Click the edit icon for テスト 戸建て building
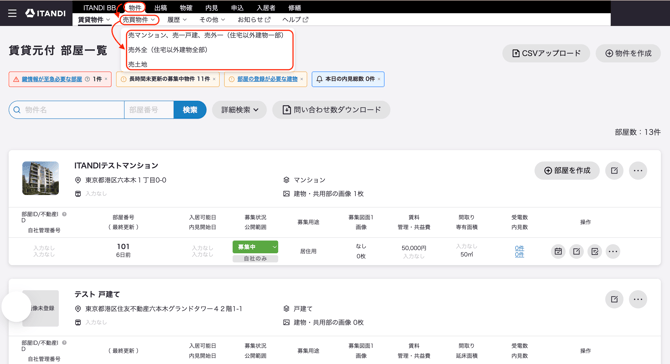This screenshot has width=670, height=364. (614, 299)
